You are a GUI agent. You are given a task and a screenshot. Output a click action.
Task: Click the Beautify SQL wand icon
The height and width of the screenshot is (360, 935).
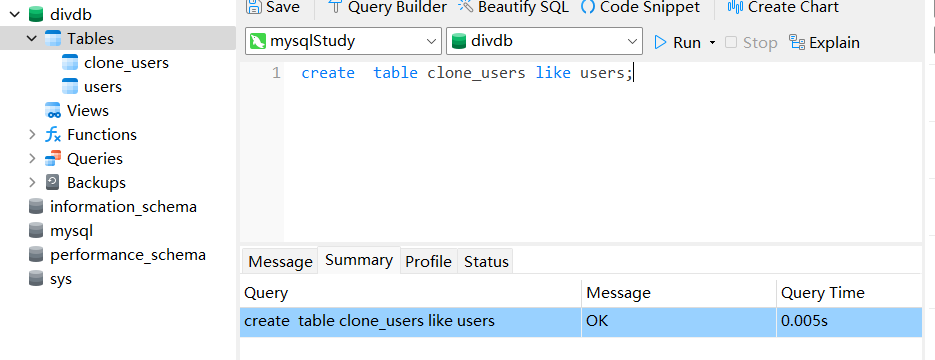[465, 7]
